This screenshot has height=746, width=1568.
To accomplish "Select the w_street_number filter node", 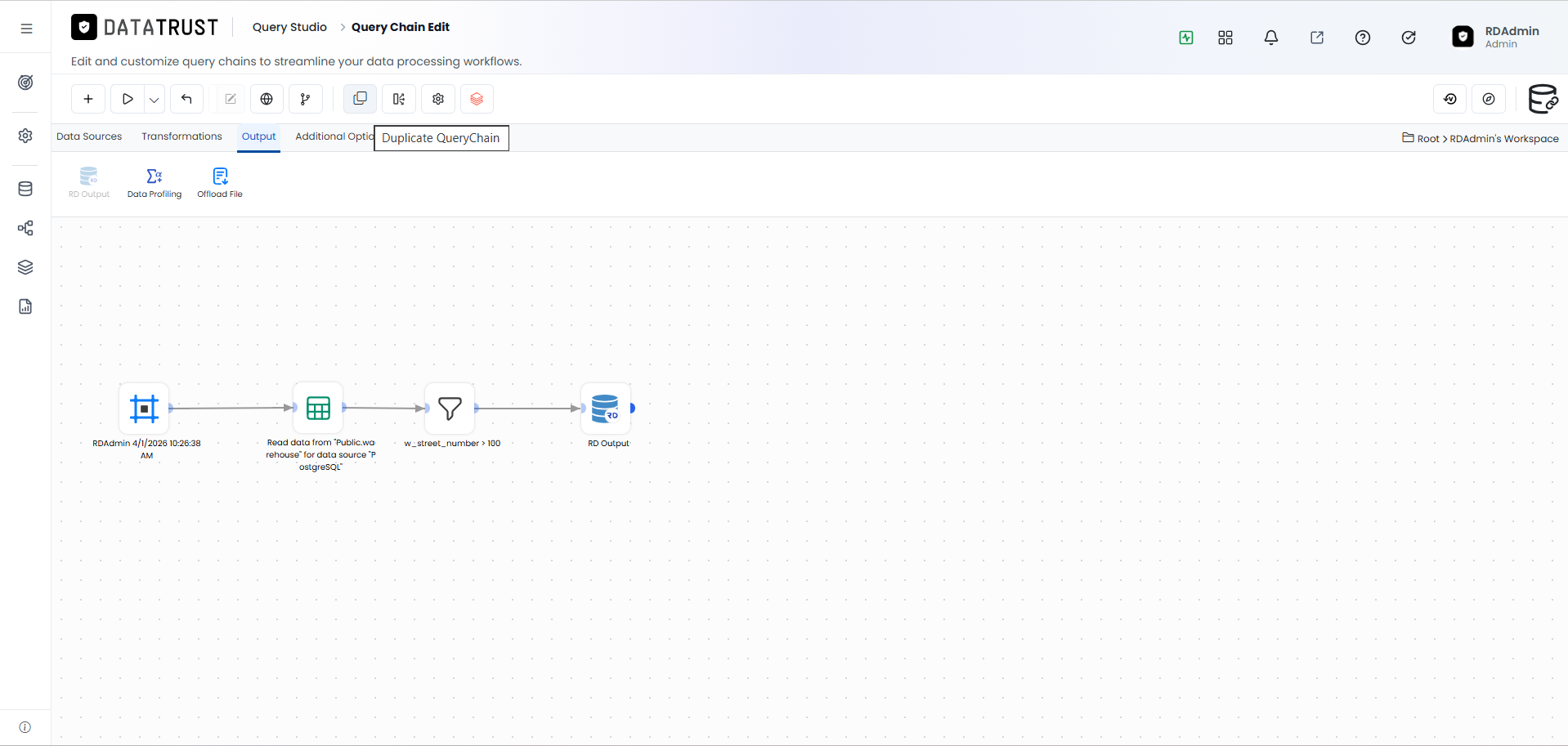I will [450, 408].
